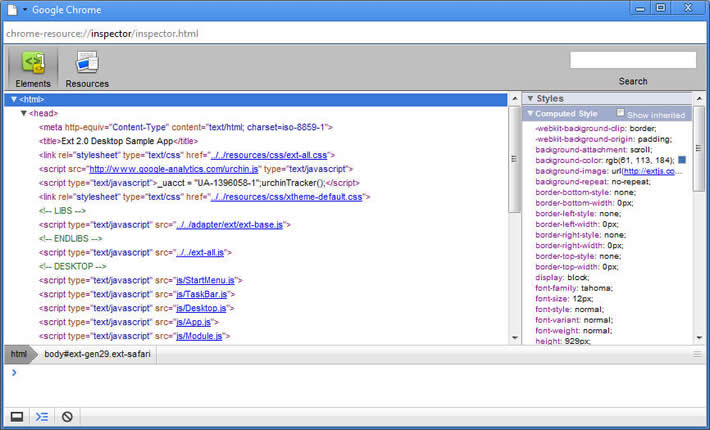This screenshot has height=430, width=710.
Task: Select the title Ext 2.0 Desktop row
Action: coord(119,141)
